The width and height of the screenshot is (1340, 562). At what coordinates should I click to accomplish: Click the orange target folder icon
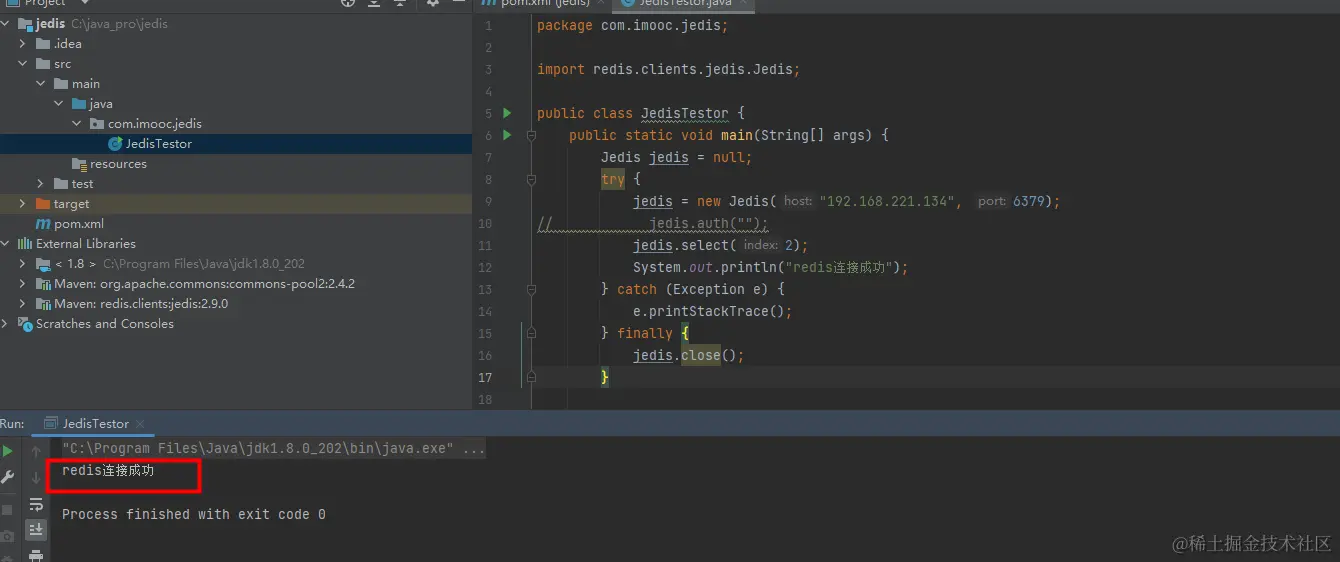[x=43, y=204]
